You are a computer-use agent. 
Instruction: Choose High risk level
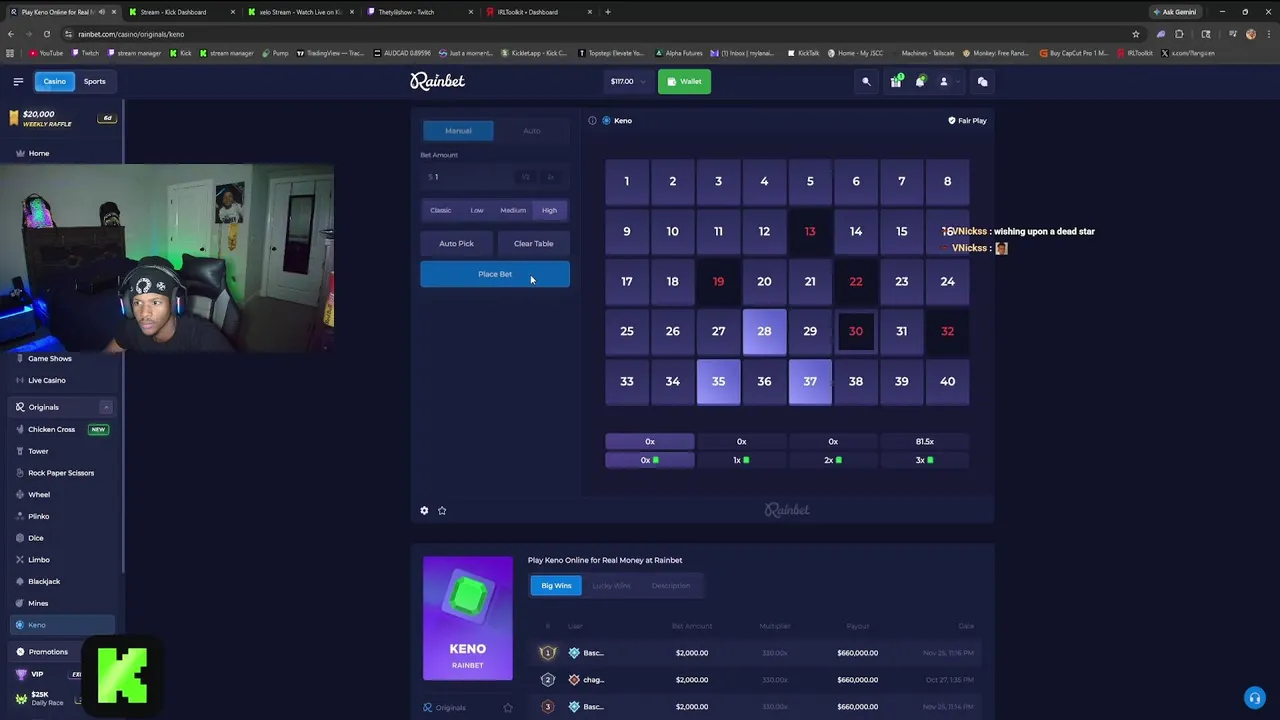549,210
